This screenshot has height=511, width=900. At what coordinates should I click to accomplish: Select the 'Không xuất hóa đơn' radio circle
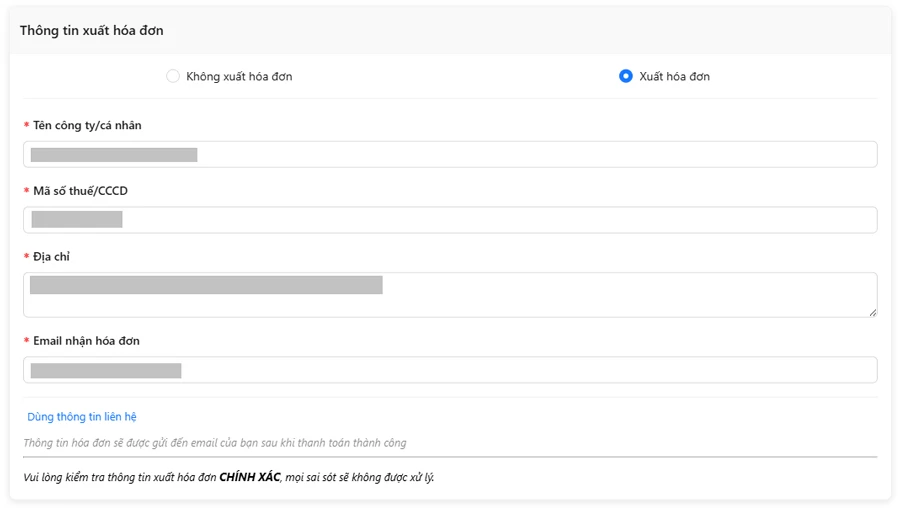(x=173, y=76)
